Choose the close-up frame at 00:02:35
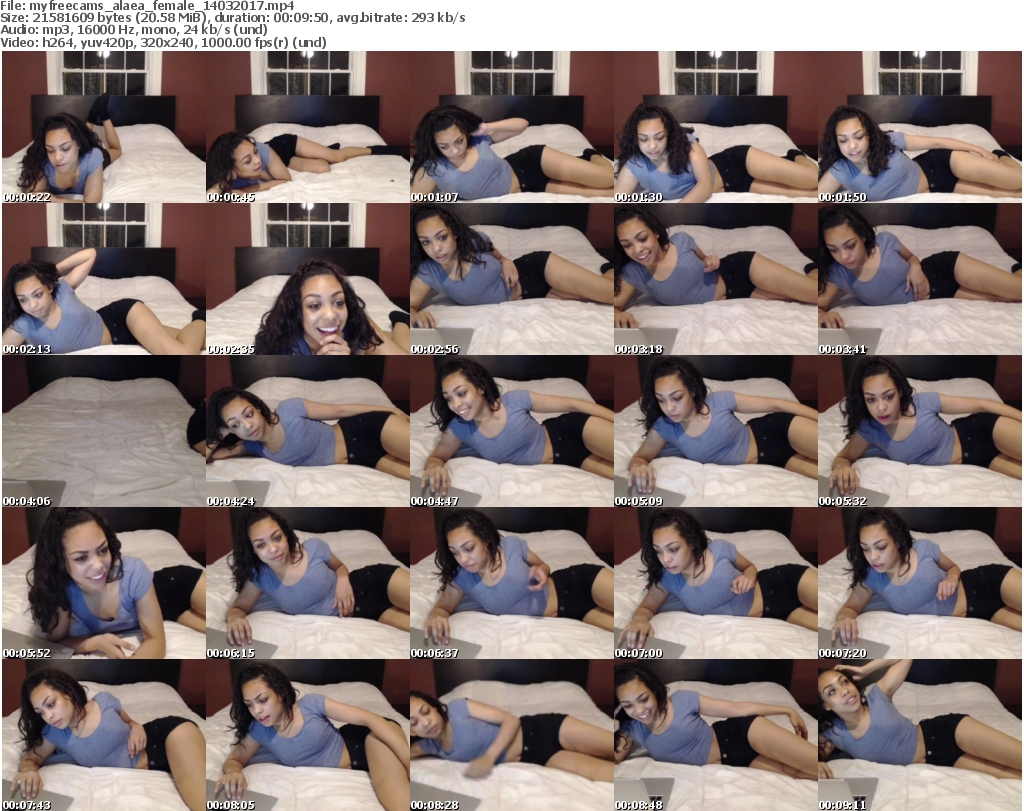The image size is (1024, 811). [308, 279]
